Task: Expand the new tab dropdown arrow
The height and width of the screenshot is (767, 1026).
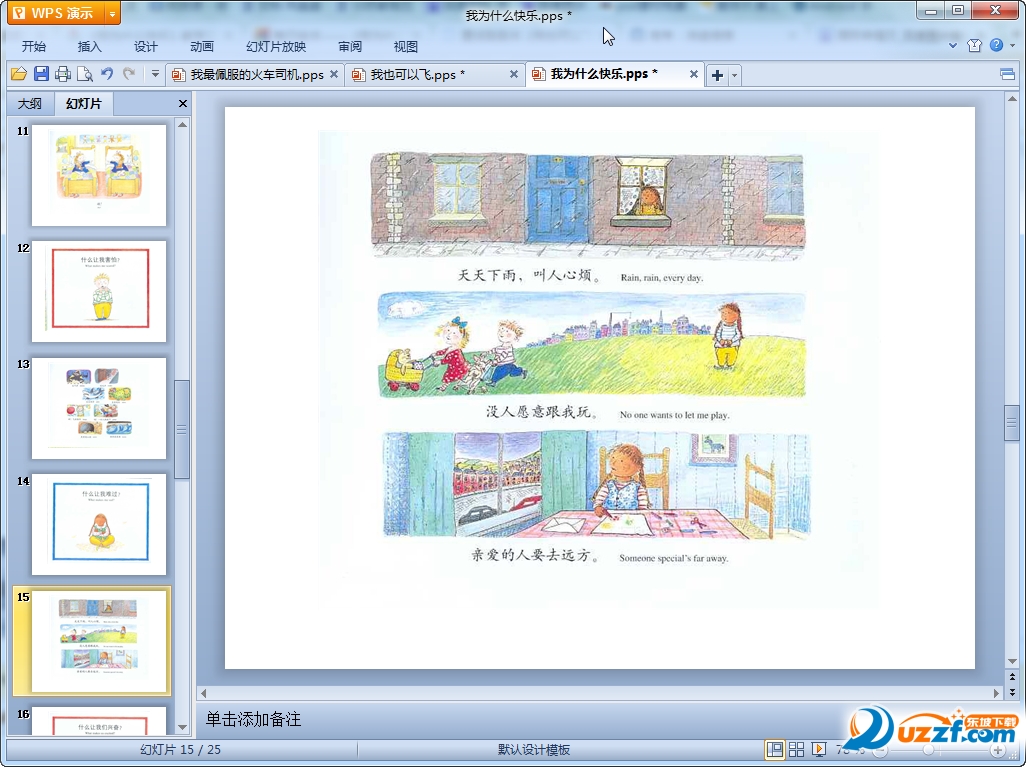Action: click(734, 75)
